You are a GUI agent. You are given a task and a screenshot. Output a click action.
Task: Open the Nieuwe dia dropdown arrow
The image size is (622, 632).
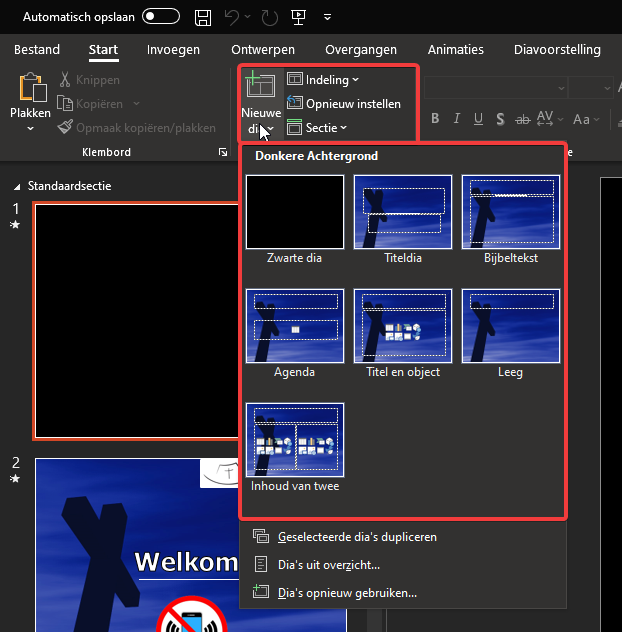(x=270, y=129)
